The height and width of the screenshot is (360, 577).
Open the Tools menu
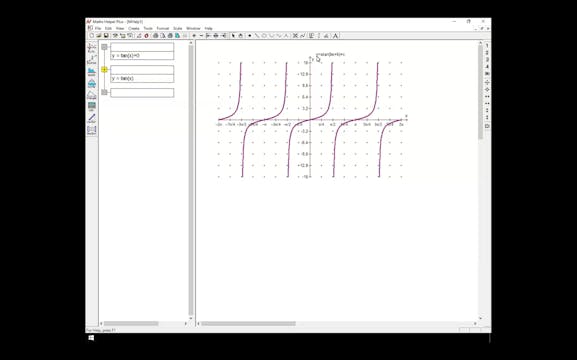(148, 28)
